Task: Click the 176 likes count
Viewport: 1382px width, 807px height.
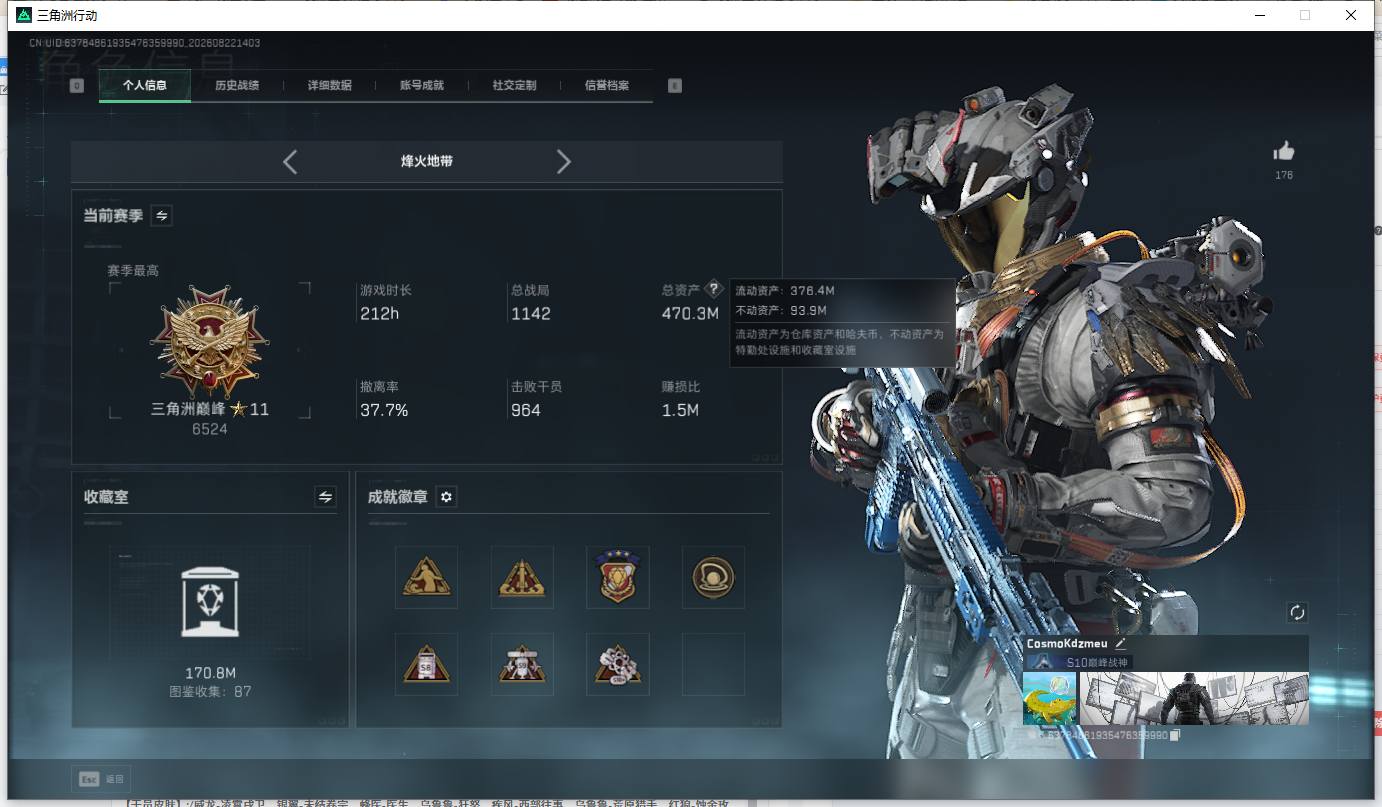Action: click(1284, 175)
